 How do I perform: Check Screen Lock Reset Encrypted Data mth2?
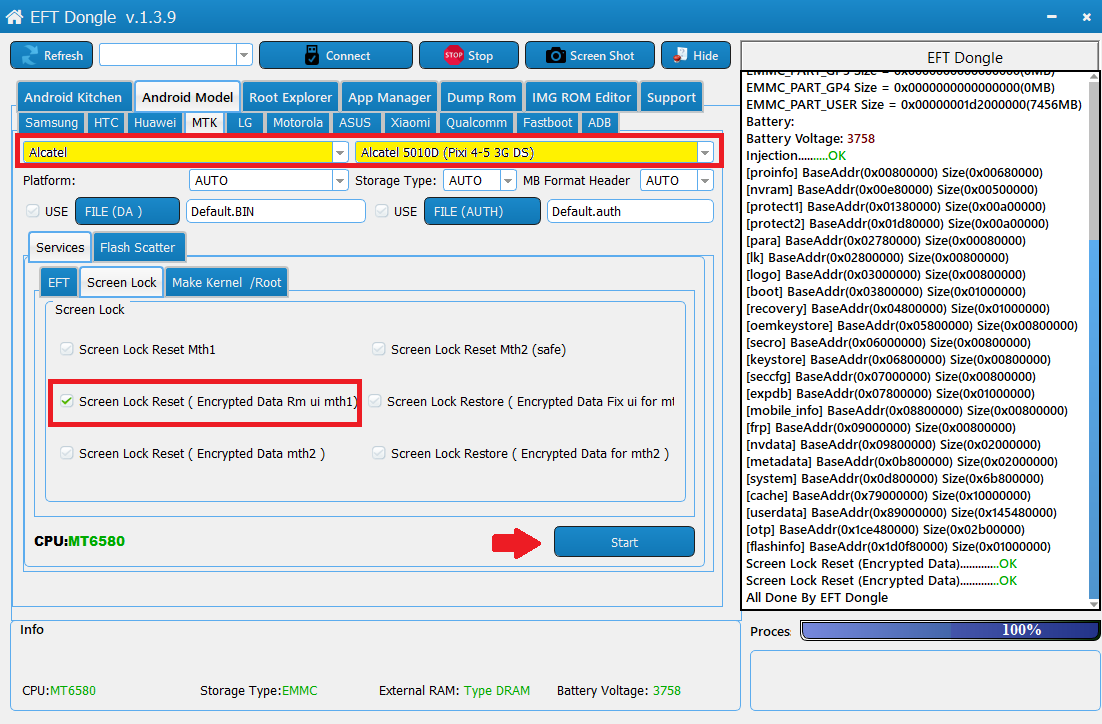click(67, 453)
